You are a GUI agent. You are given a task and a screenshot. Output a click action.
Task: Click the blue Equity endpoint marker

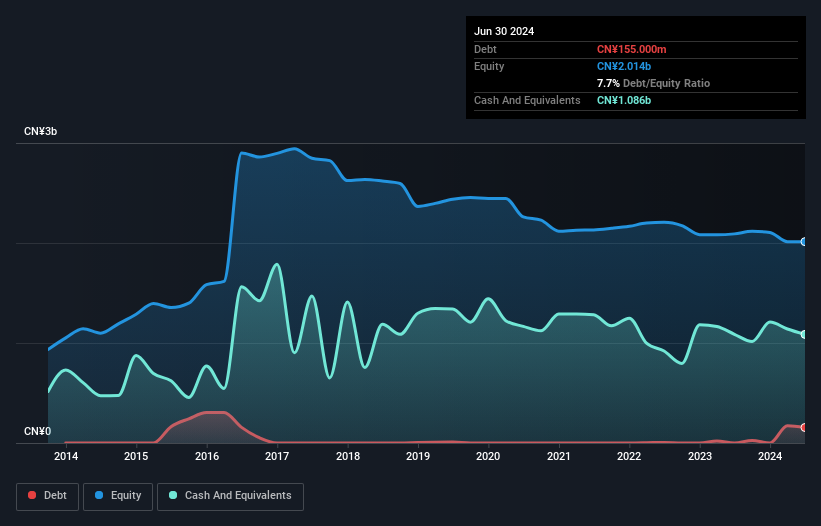point(803,242)
